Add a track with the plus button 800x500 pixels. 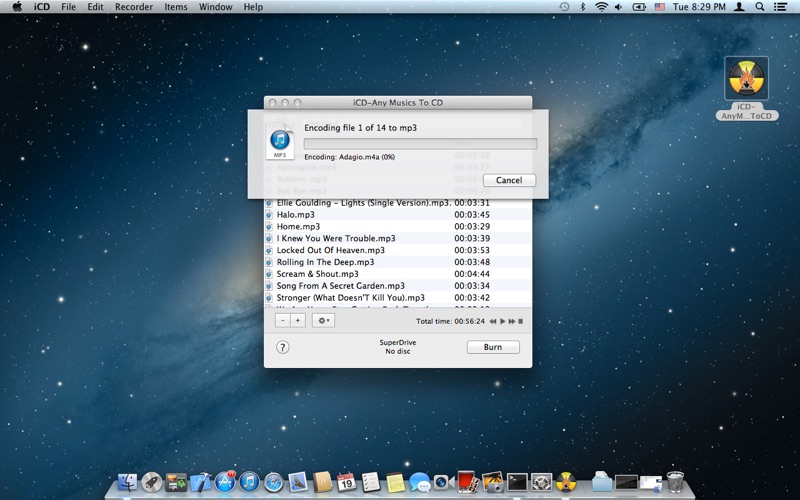pyautogui.click(x=298, y=320)
